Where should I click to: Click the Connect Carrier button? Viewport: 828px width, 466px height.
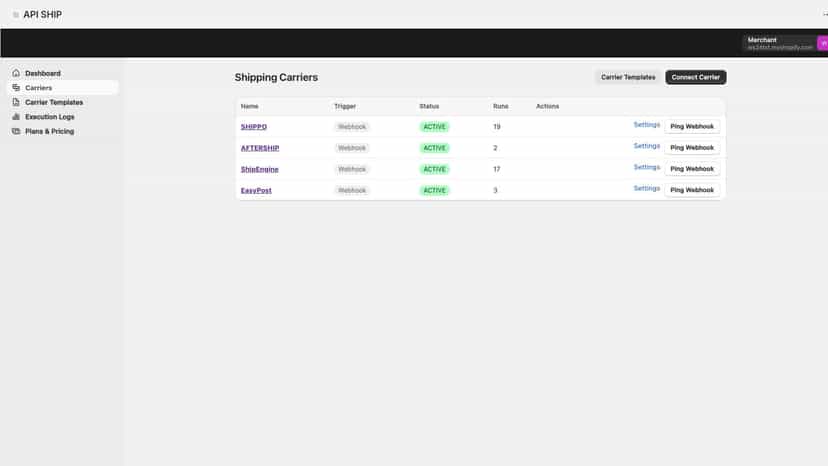tap(695, 77)
